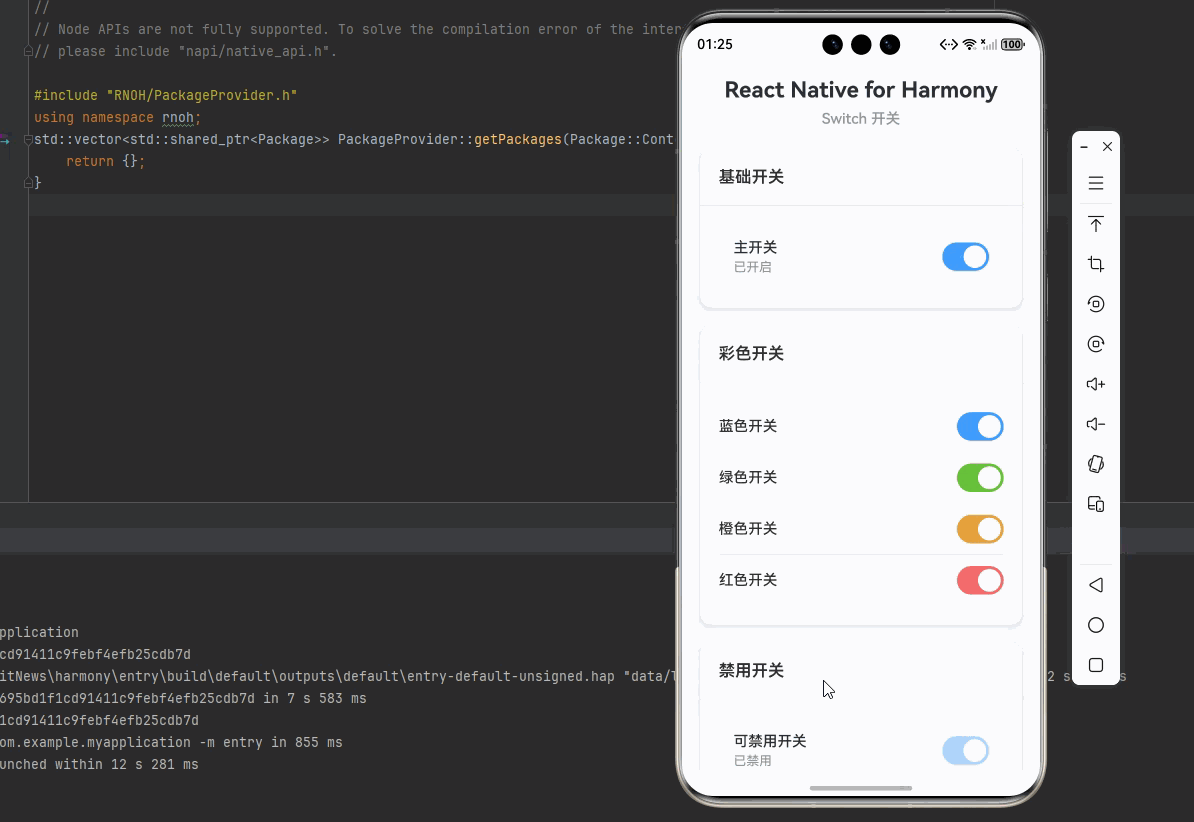Image resolution: width=1194 pixels, height=822 pixels.
Task: Click the 'in 7 s 583 ms' log line
Action: (183, 699)
